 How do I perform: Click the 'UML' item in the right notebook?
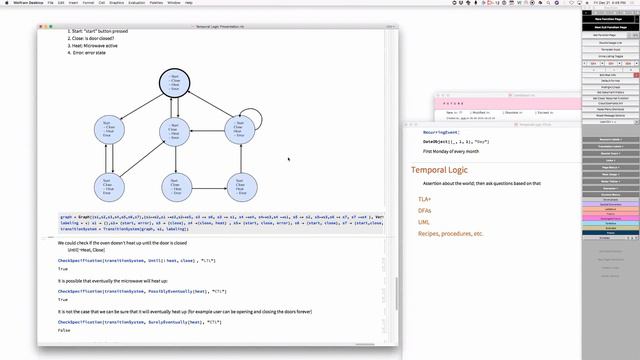pos(424,222)
